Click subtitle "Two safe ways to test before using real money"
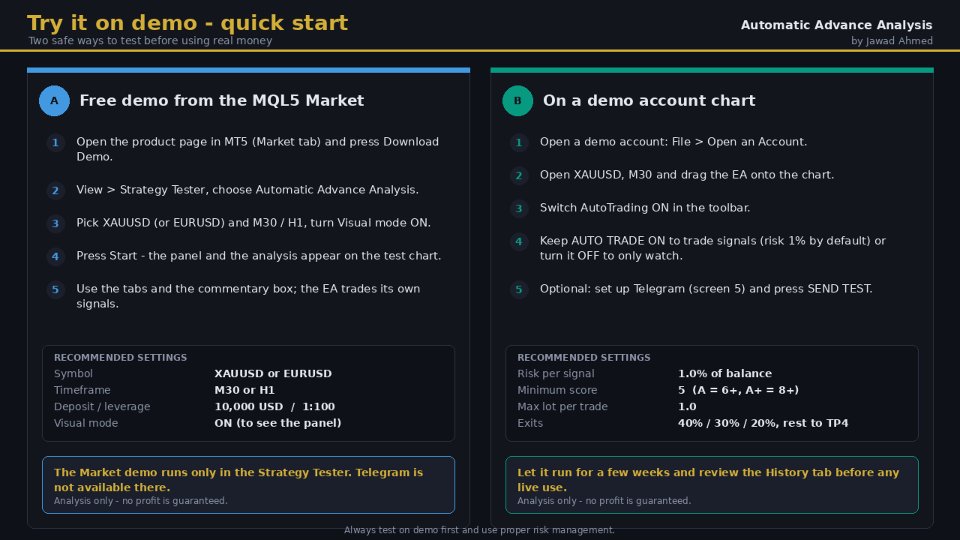Screen dimensions: 960x540 pyautogui.click(x=150, y=40)
